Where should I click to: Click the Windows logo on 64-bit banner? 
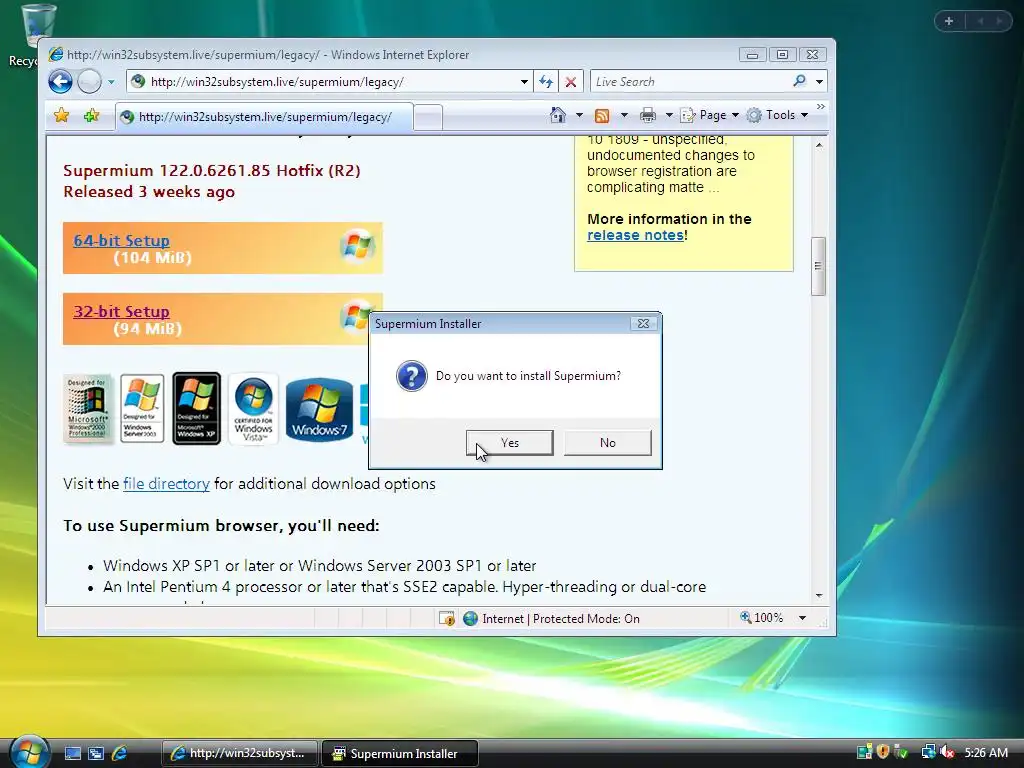(358, 246)
